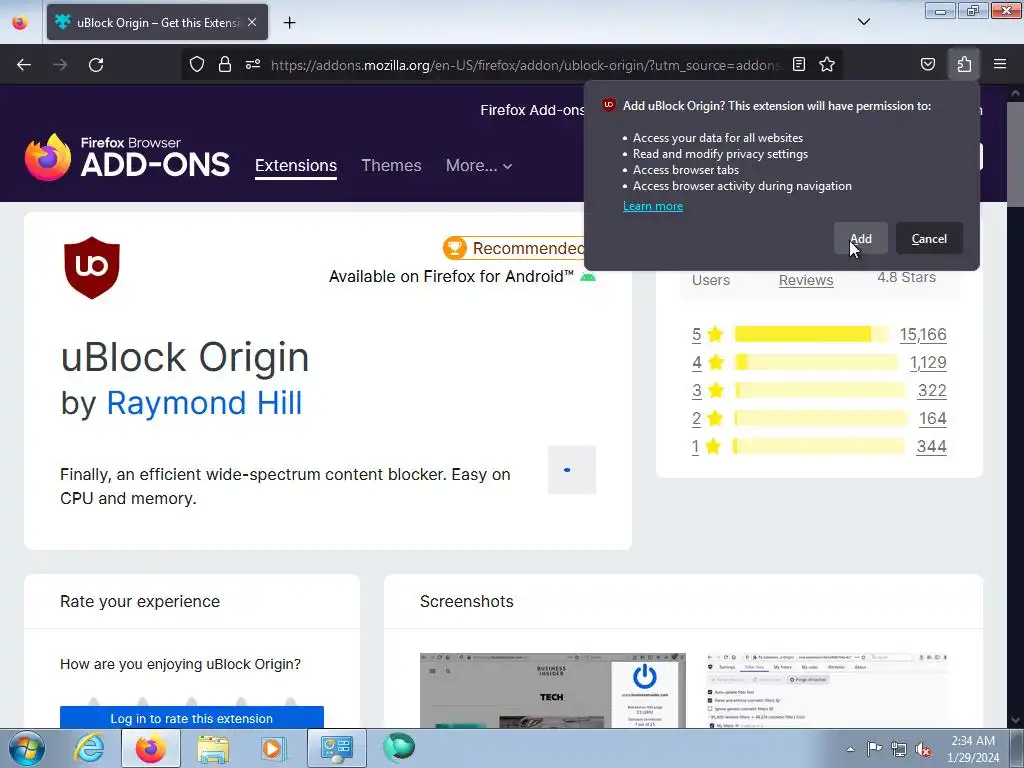This screenshot has height=768, width=1024.
Task: Toggle reader view icon
Action: point(799,65)
